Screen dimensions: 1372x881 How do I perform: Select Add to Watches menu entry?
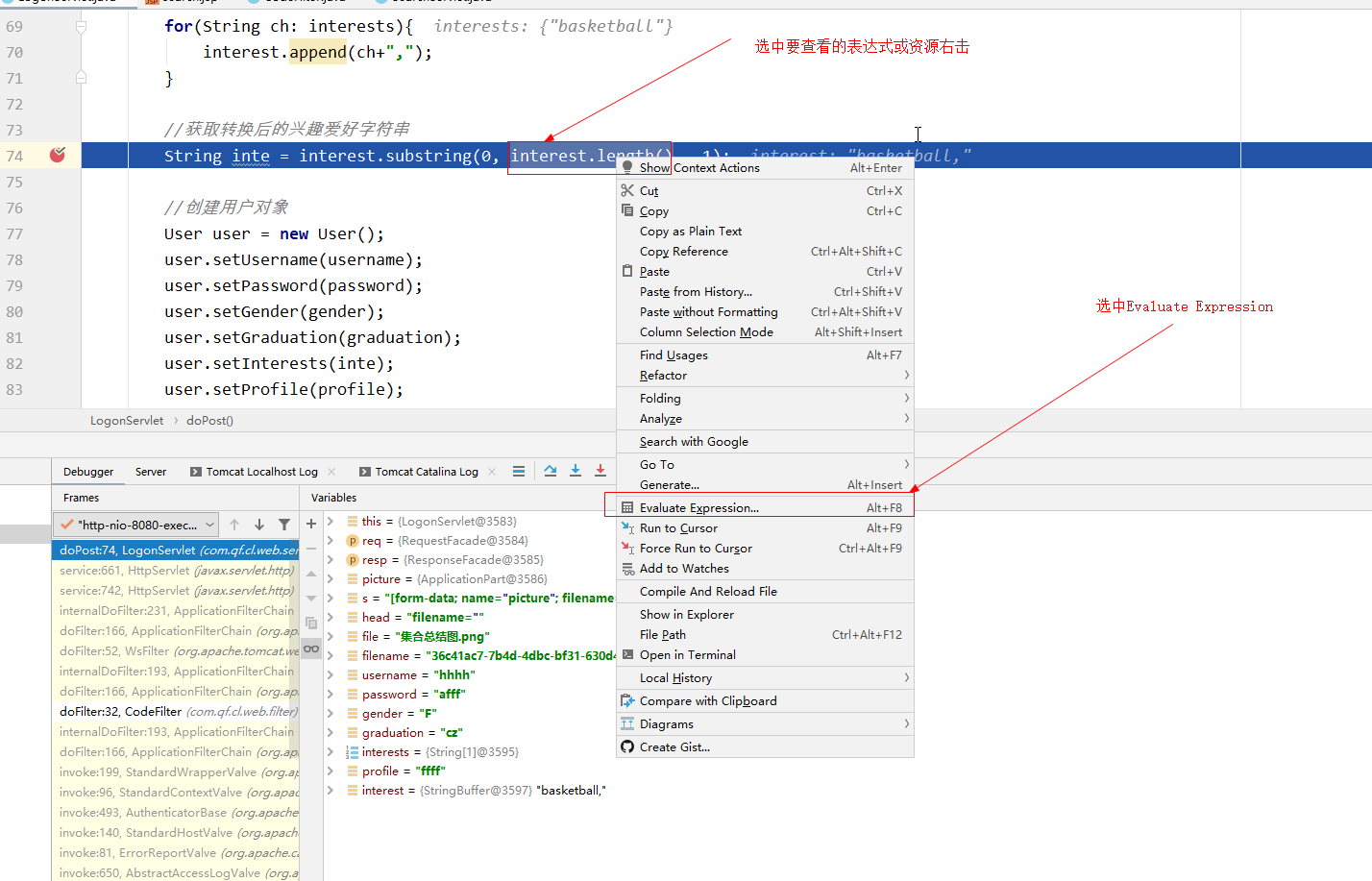coord(683,569)
